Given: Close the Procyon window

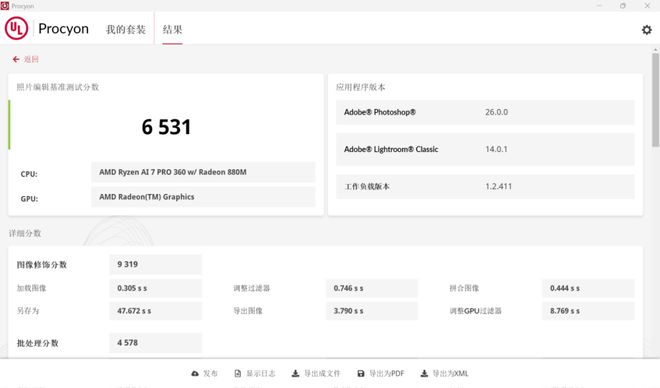Looking at the screenshot, I should [x=647, y=5].
